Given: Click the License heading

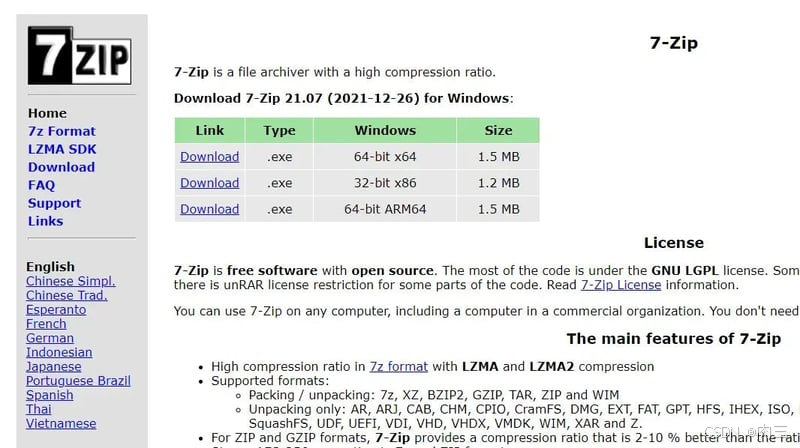Looking at the screenshot, I should point(673,243).
